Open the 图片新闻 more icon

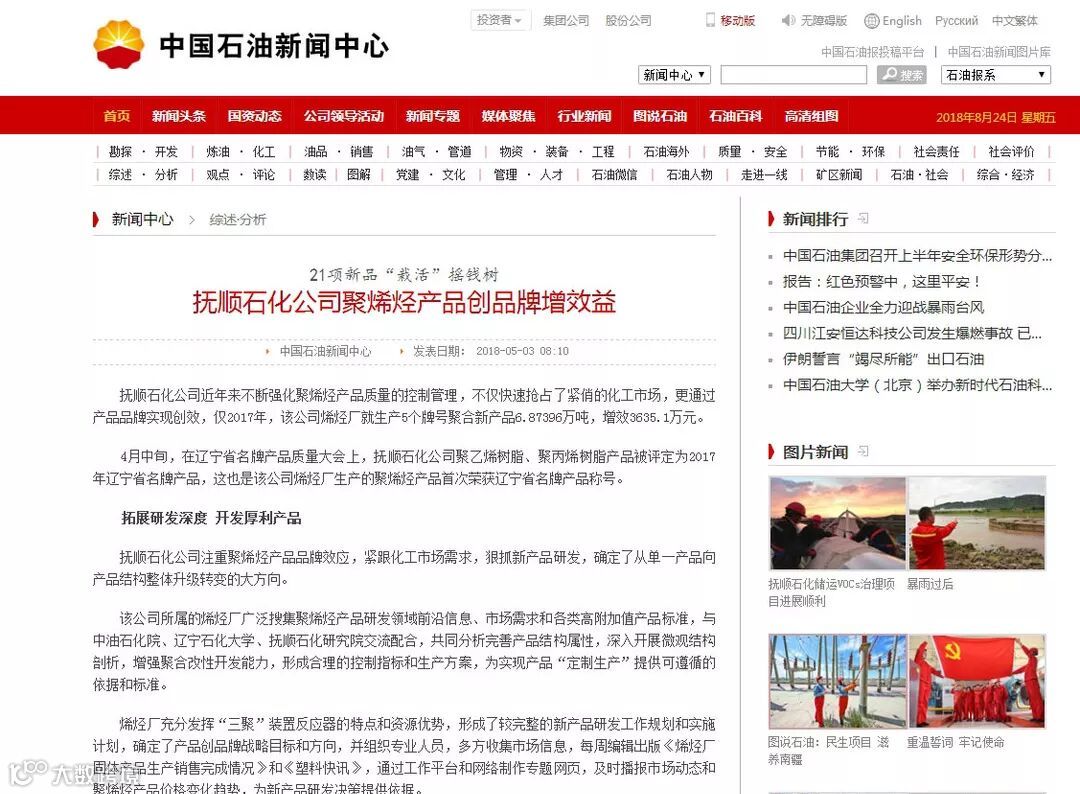[862, 451]
